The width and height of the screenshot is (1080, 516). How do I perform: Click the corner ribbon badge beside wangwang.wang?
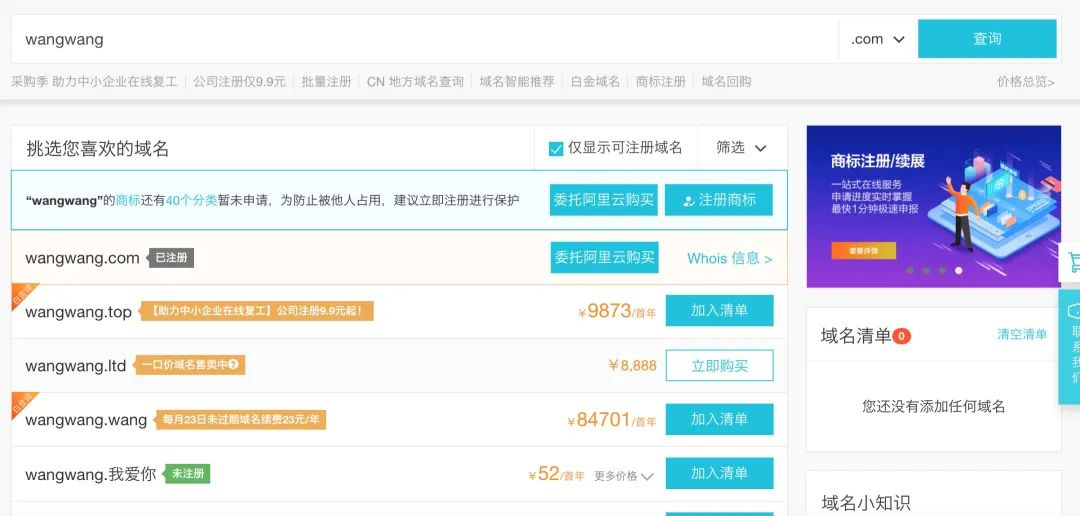[x=22, y=402]
